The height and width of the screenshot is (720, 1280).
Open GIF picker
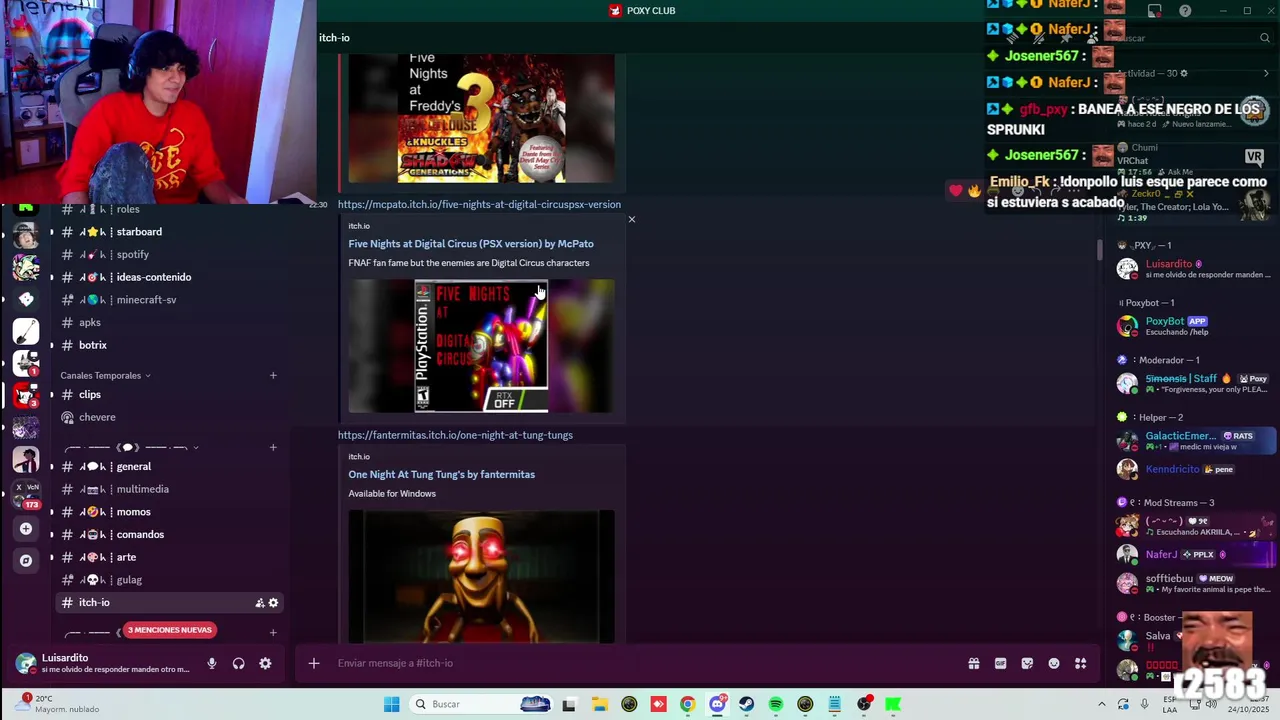1000,663
